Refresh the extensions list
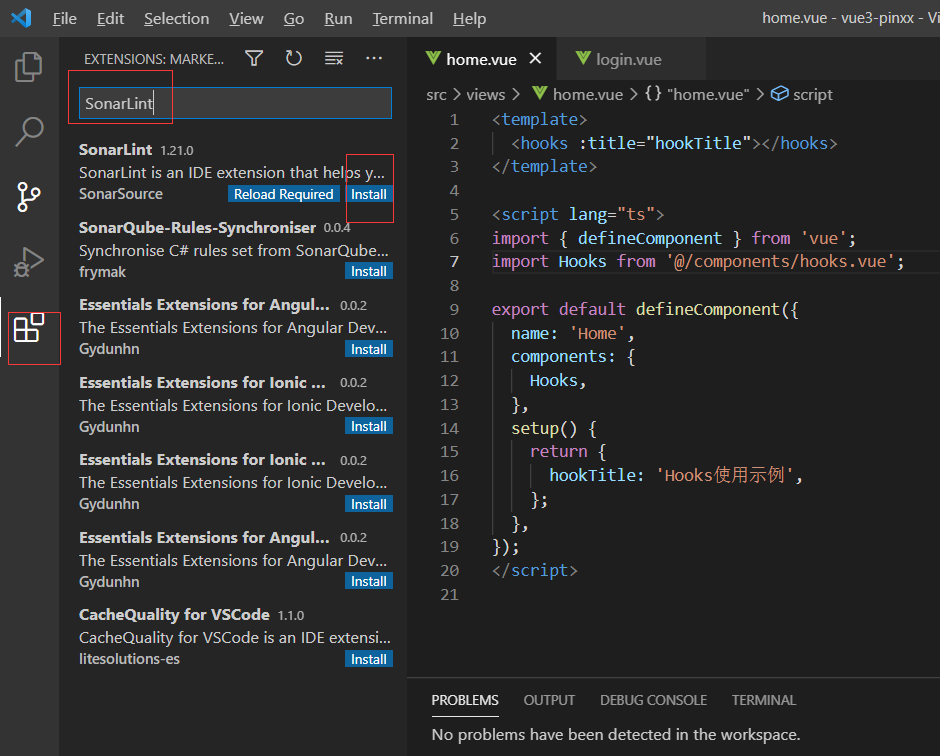The width and height of the screenshot is (940, 756). (294, 59)
